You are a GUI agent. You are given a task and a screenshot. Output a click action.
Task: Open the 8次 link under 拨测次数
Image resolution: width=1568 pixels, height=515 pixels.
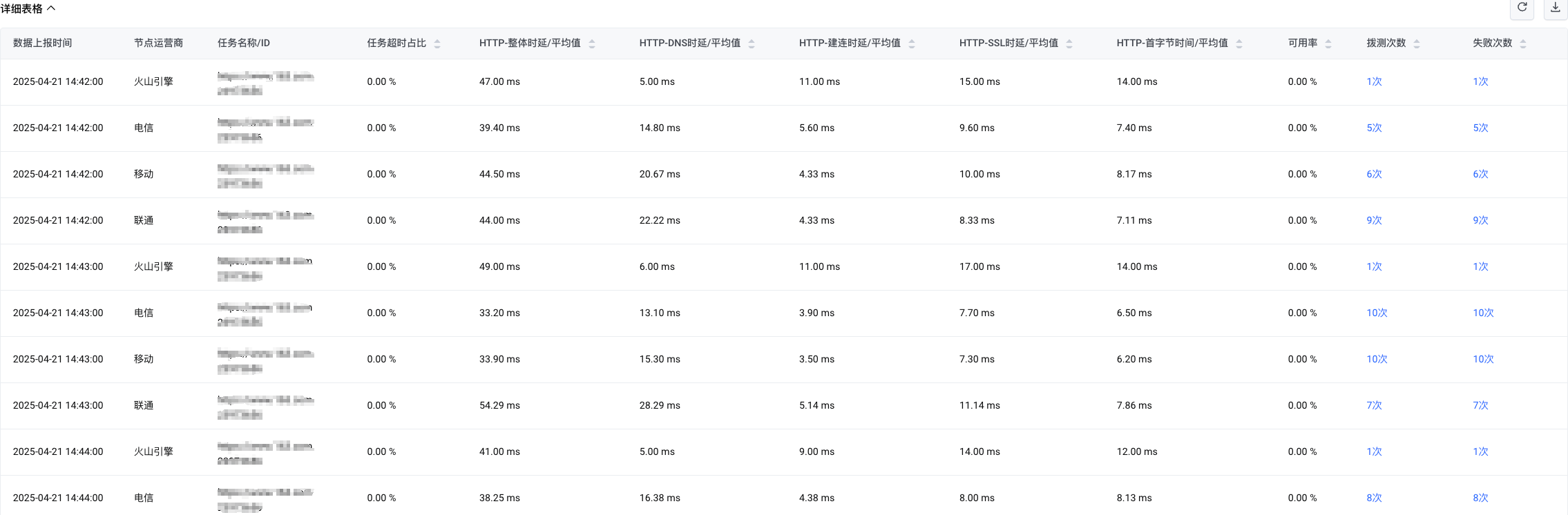(1374, 498)
